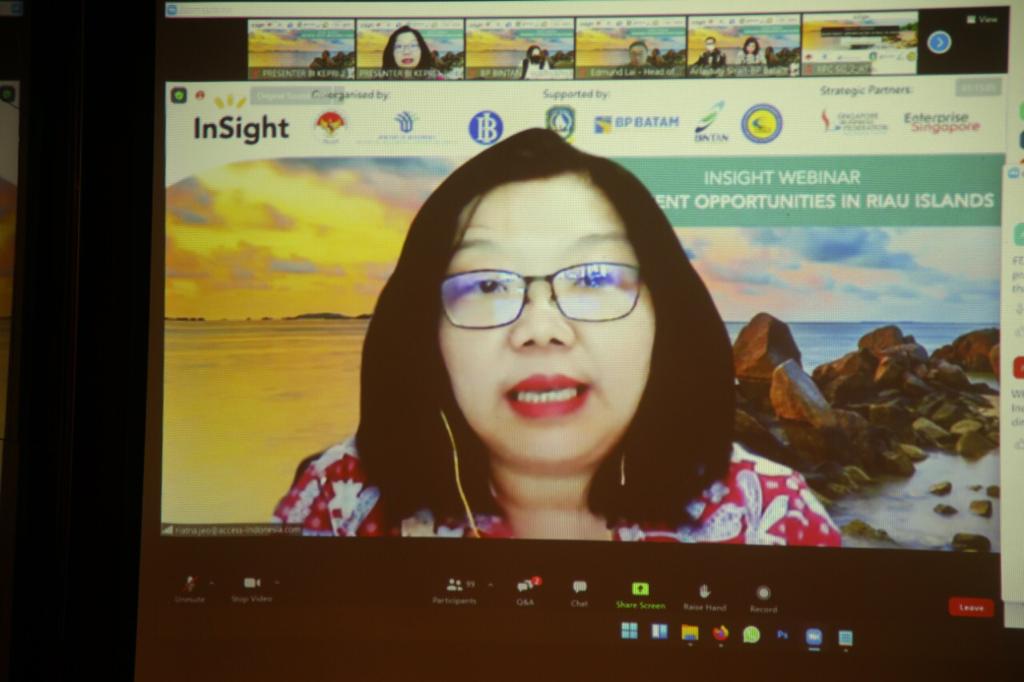Image resolution: width=1024 pixels, height=682 pixels.
Task: Click the red Leave button
Action: point(970,607)
